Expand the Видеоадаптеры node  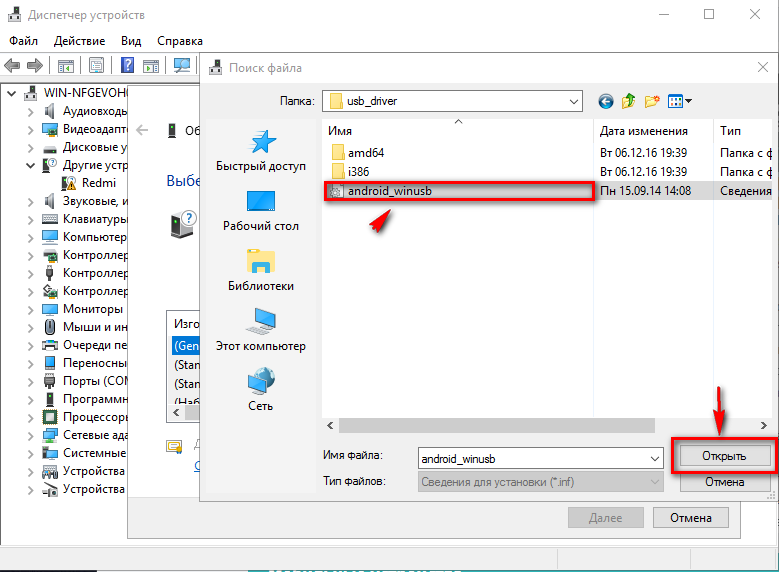[x=30, y=130]
